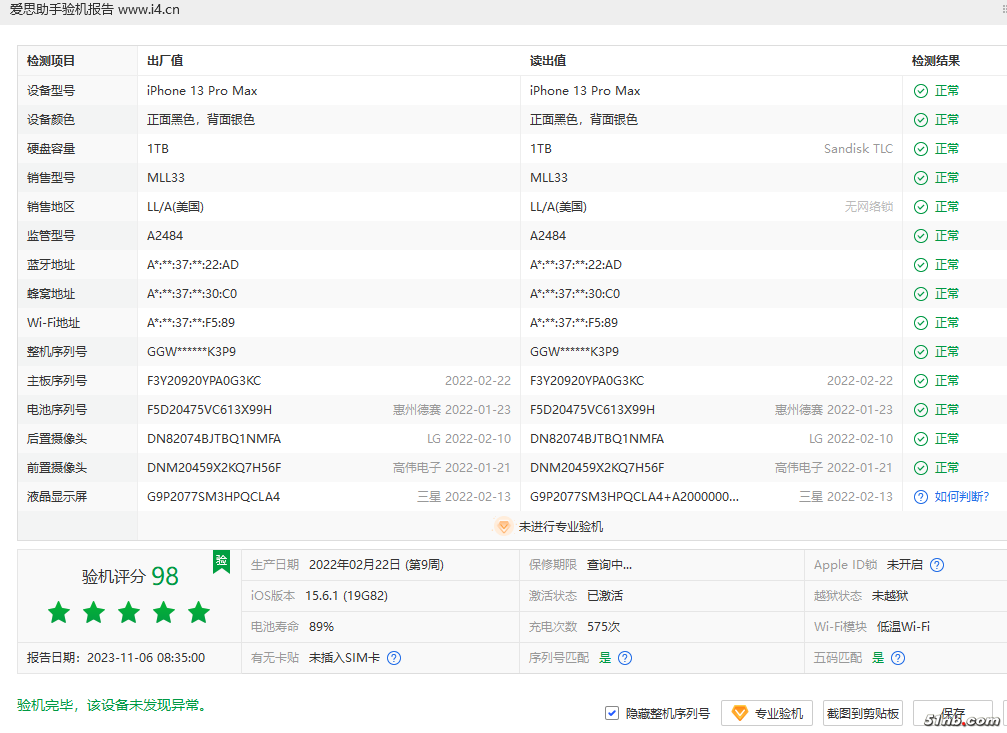Click green 验 badge on score panel

tap(221, 561)
